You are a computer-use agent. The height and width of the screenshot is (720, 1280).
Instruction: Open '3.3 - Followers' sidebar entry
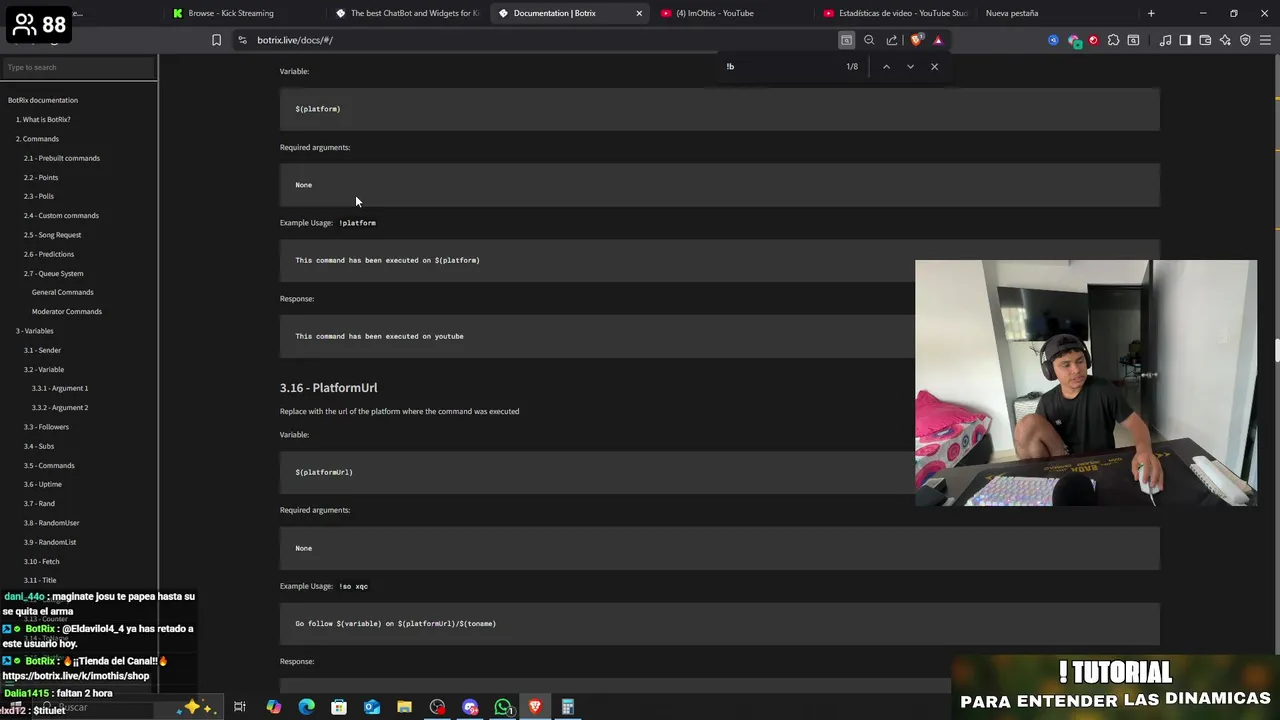tap(46, 427)
